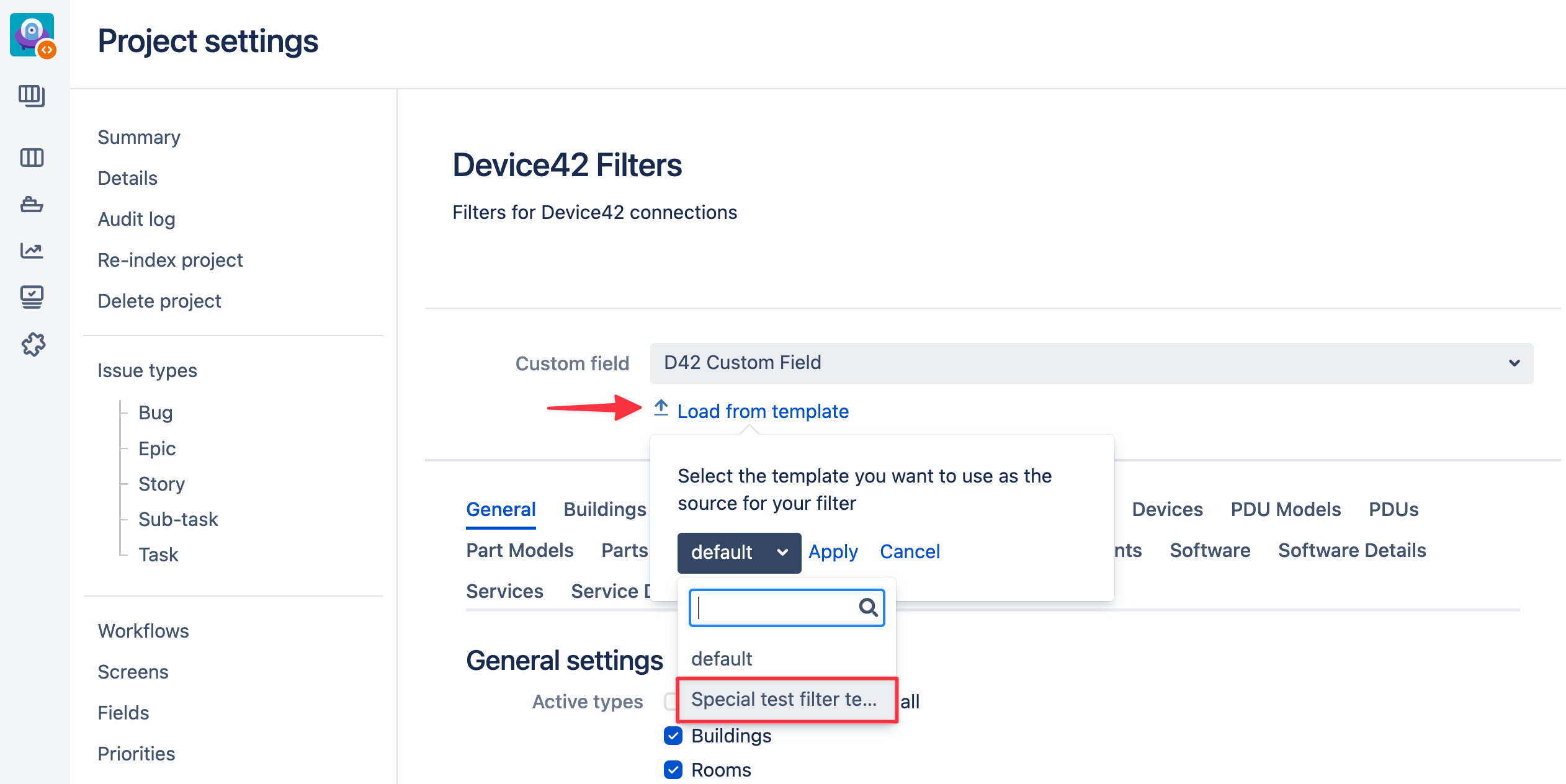Open the D42 Custom Field dropdown
Viewport: 1566px width, 784px height.
pos(1091,363)
